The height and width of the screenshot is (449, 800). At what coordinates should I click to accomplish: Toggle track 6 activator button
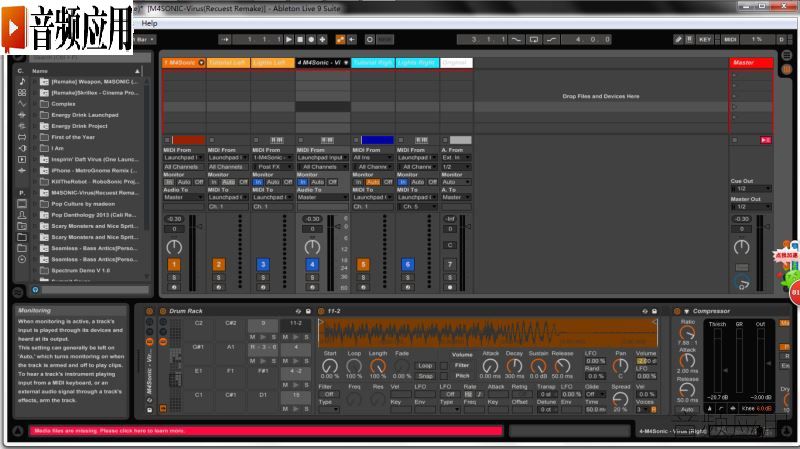(407, 264)
